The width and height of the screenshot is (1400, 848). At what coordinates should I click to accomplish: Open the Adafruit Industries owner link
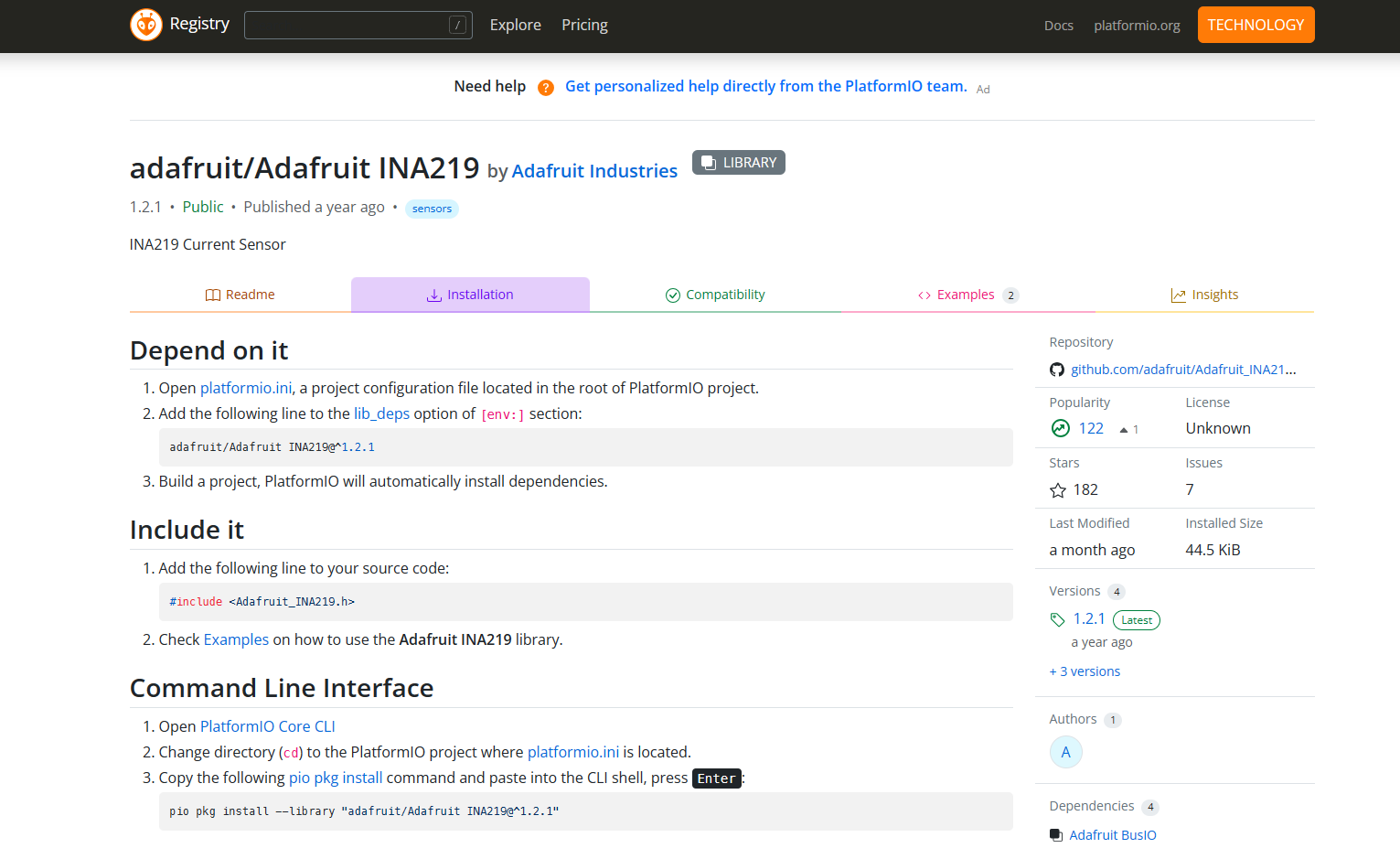point(594,171)
